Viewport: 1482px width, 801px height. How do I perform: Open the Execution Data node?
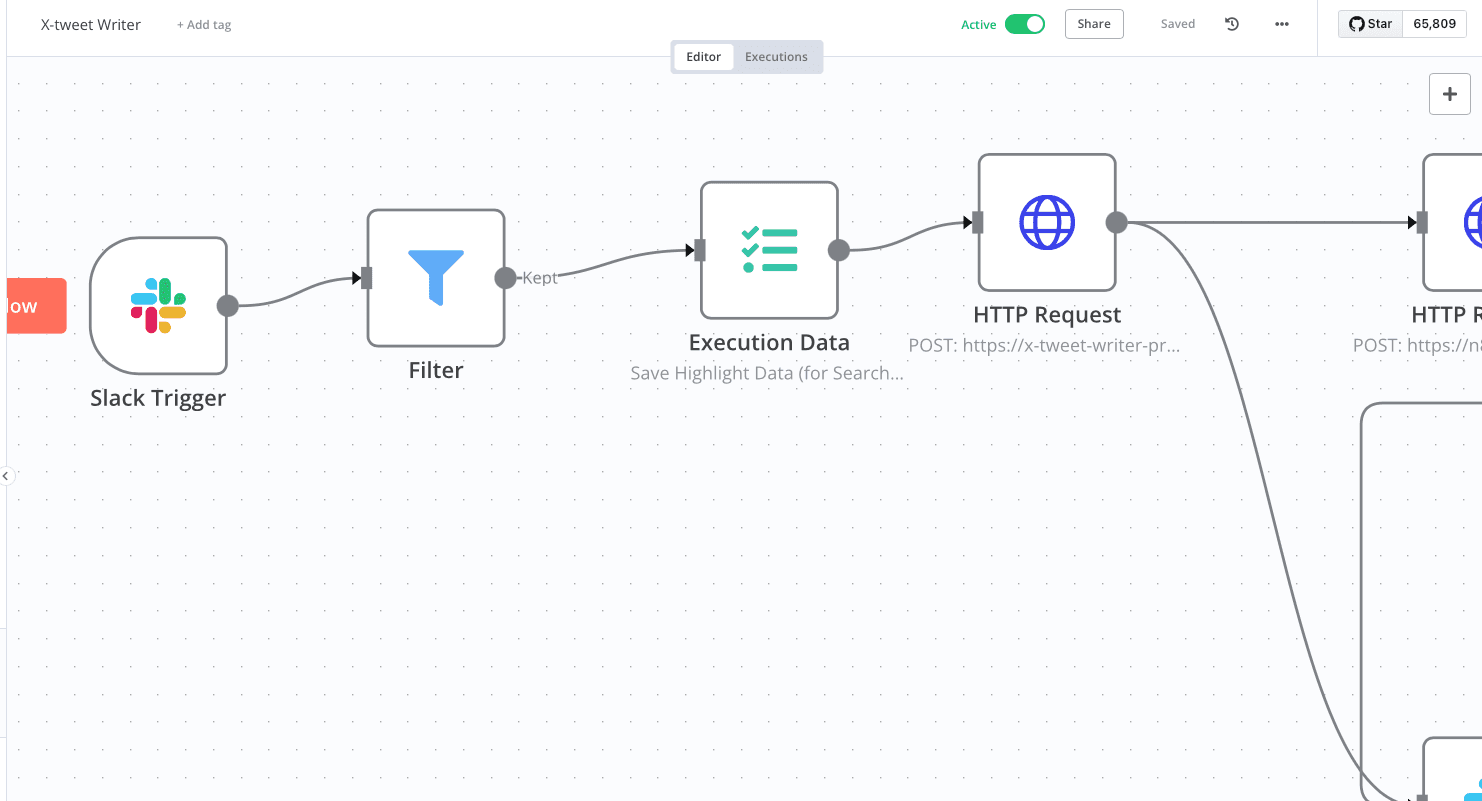(x=769, y=250)
